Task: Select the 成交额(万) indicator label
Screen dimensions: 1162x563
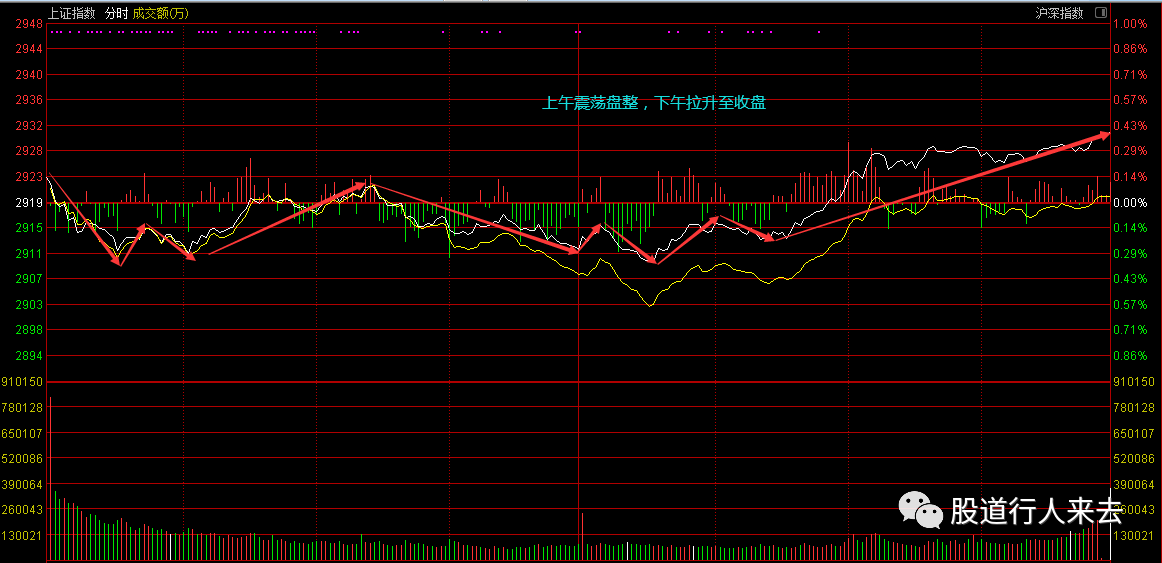Action: [161, 13]
